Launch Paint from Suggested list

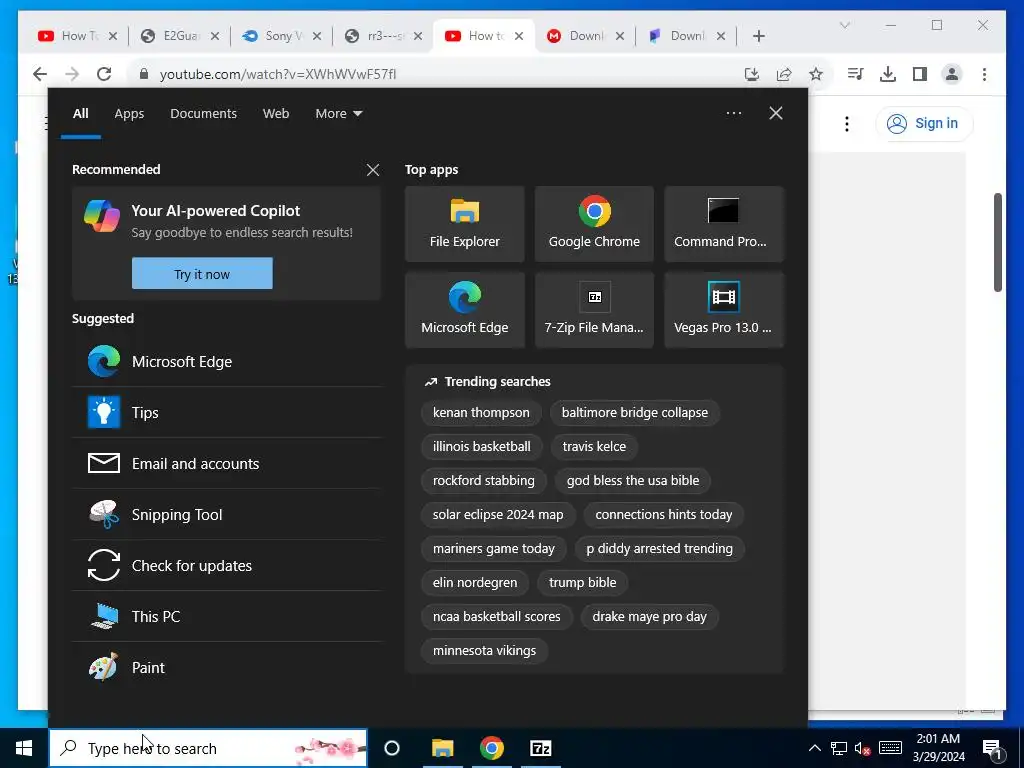pyautogui.click(x=227, y=667)
